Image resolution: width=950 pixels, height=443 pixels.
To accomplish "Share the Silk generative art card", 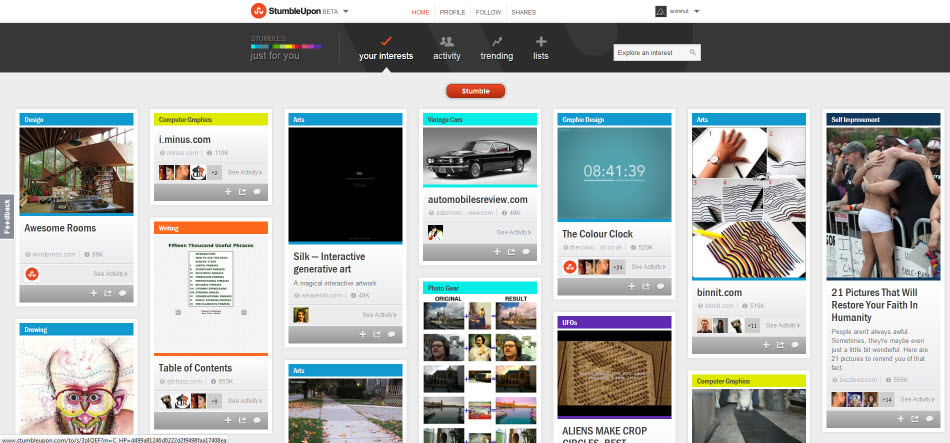I will click(377, 335).
